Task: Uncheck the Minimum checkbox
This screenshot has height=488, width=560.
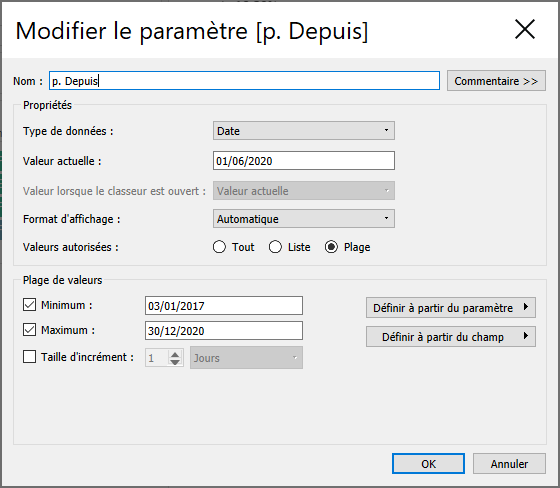Action: [29, 305]
